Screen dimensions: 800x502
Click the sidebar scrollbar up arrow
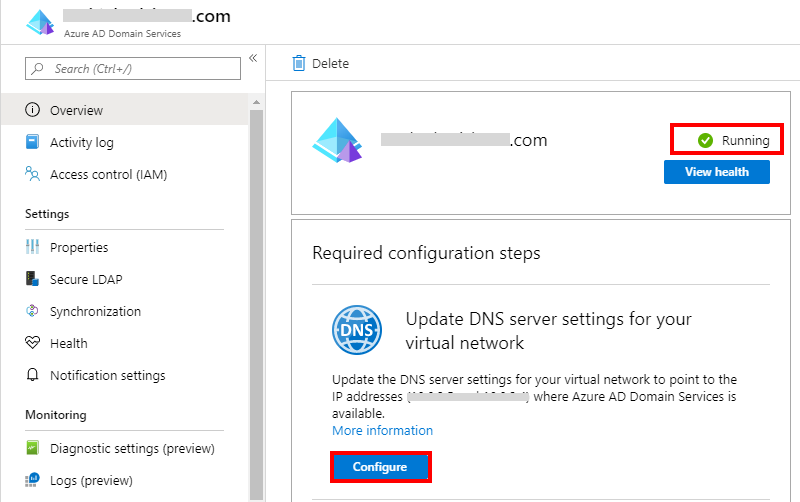(256, 102)
